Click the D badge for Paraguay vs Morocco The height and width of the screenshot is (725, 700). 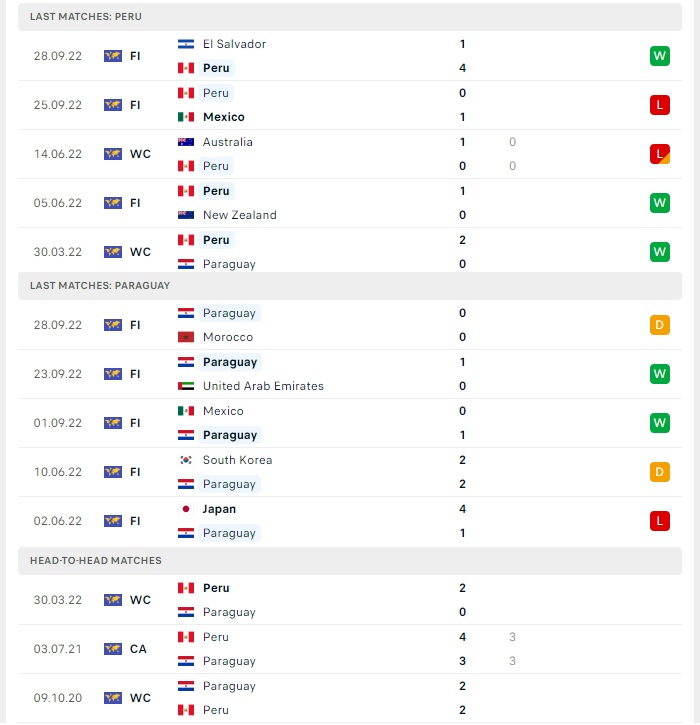click(x=659, y=325)
